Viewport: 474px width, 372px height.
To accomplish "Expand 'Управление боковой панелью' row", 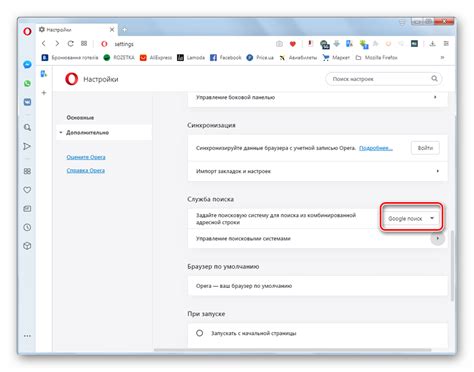I will [317, 97].
